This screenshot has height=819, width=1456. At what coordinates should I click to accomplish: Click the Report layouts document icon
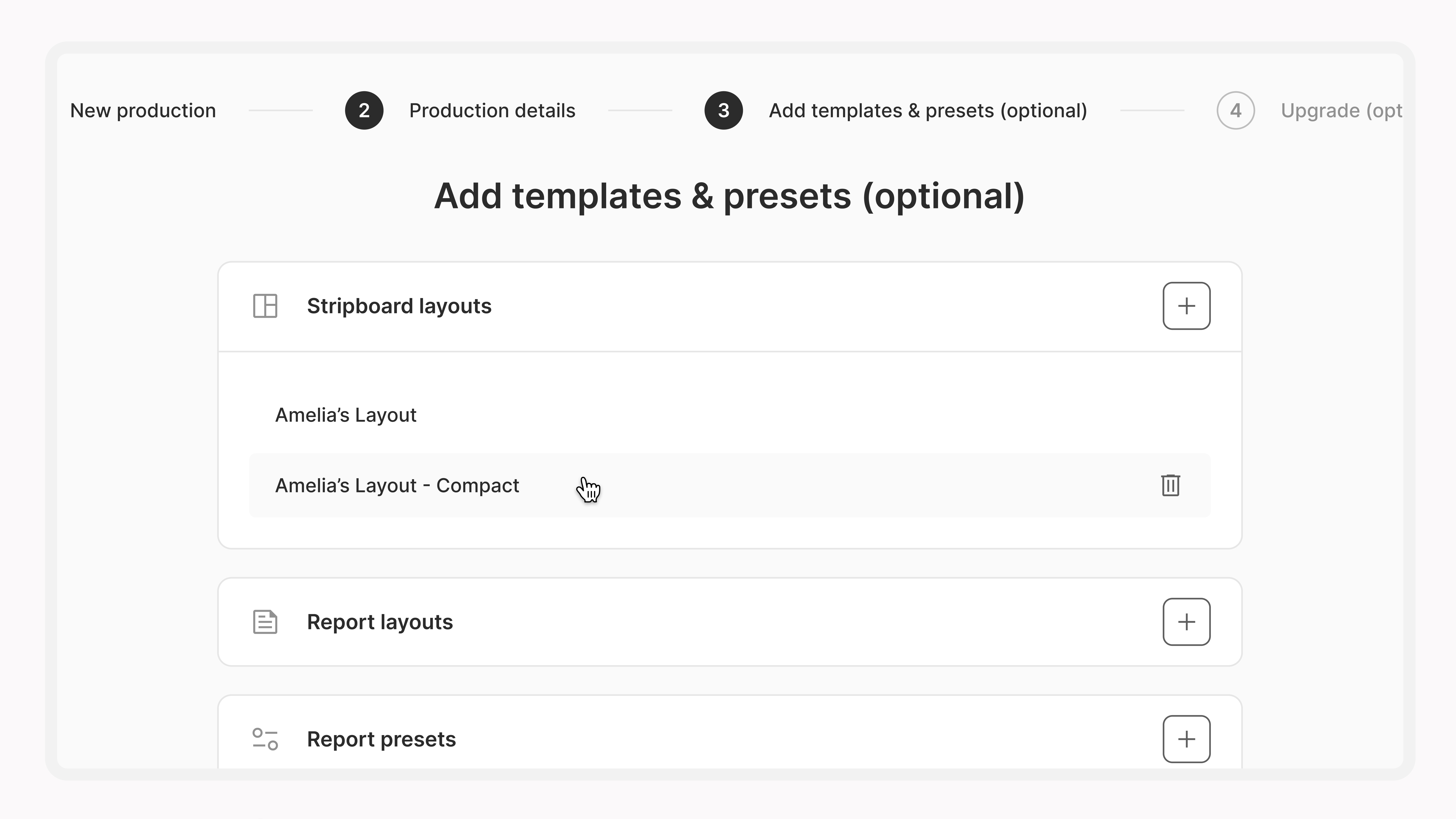(265, 622)
